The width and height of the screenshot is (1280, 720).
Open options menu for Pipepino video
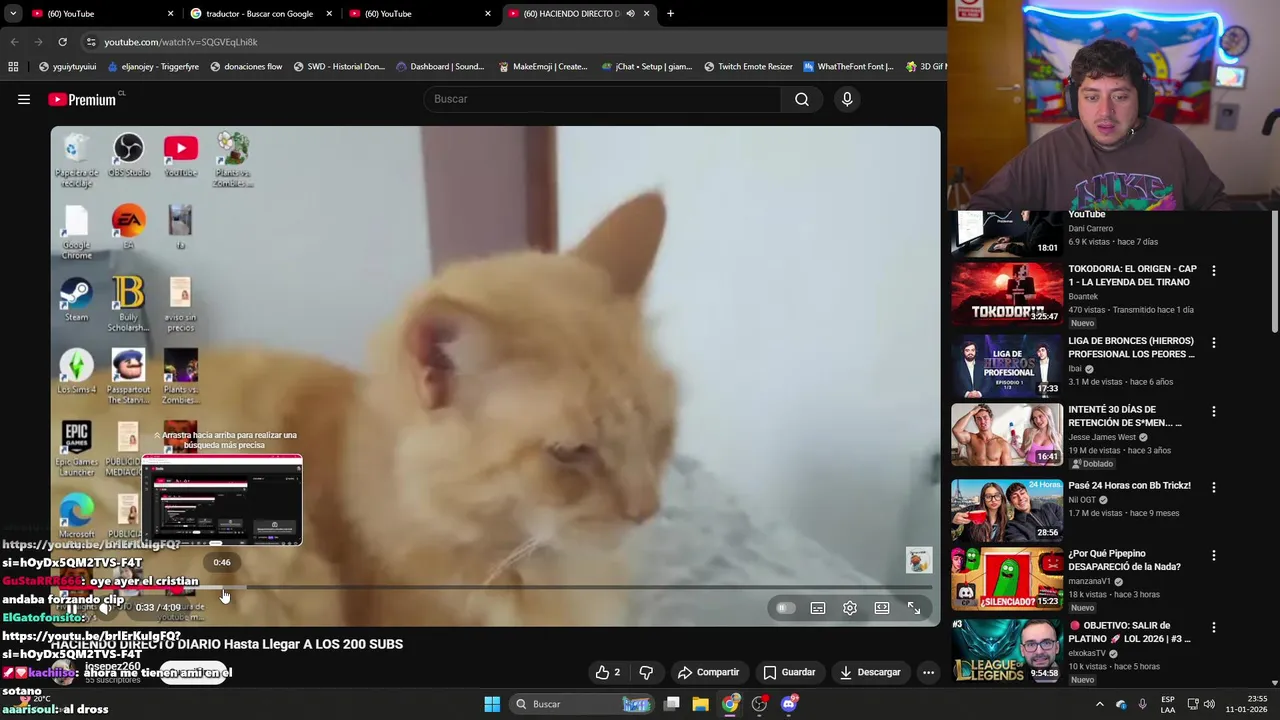pos(1214,555)
